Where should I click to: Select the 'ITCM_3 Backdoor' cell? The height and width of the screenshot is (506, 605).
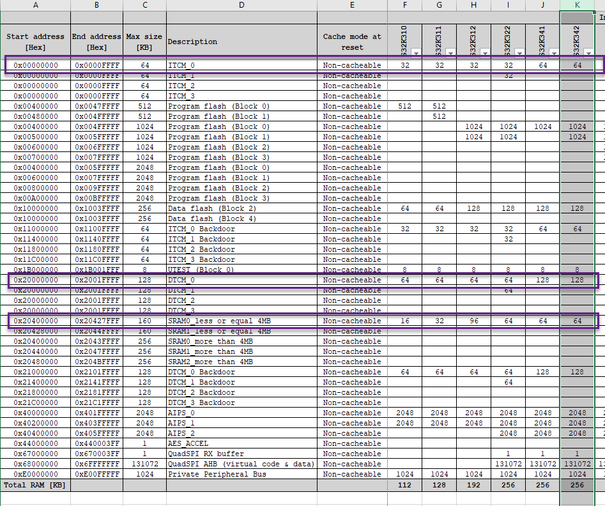242,259
